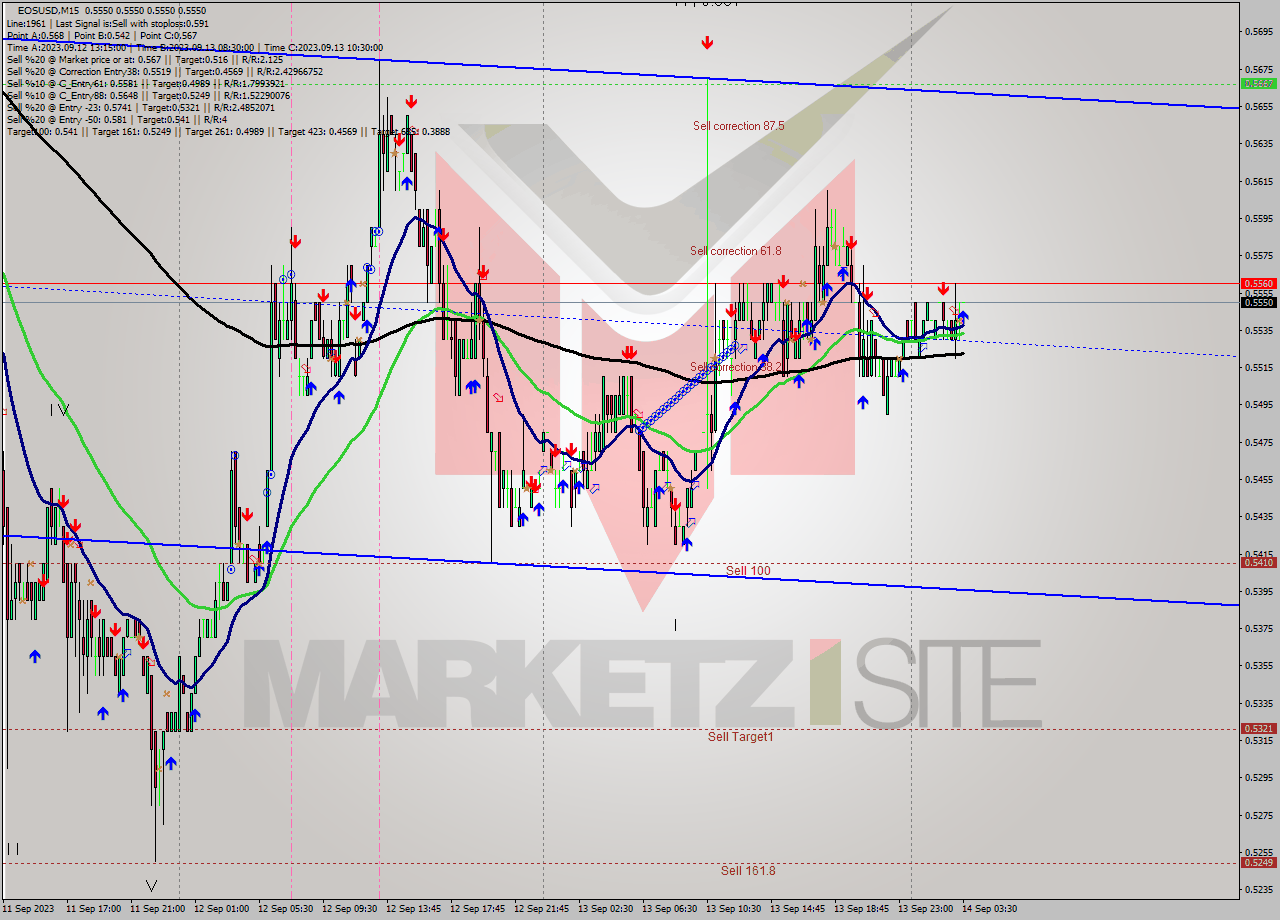Image resolution: width=1280 pixels, height=920 pixels.
Task: Click the black 0.5550 current price tag
Action: [1257, 302]
